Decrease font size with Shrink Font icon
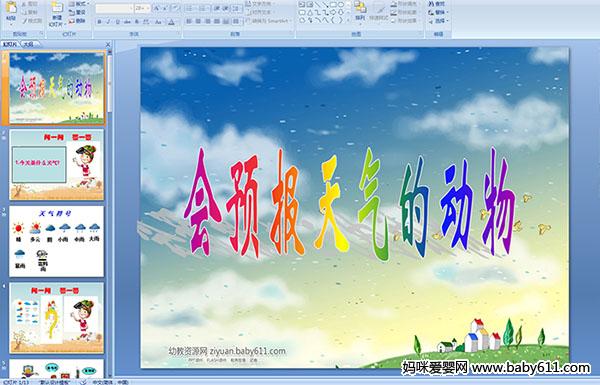Screen dimensions: 600x385 165,8
